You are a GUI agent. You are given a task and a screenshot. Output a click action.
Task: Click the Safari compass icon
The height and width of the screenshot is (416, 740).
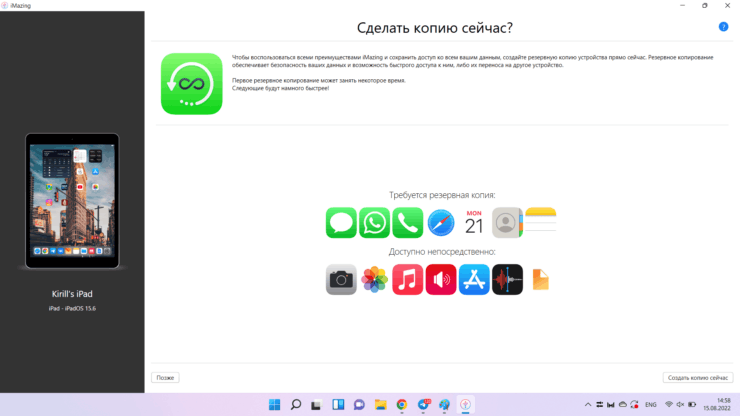click(441, 222)
